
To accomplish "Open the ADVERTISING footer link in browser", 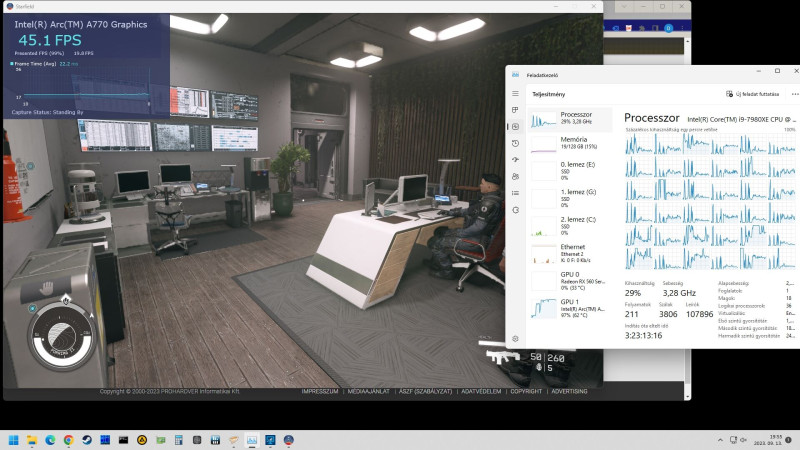I will 569,391.
